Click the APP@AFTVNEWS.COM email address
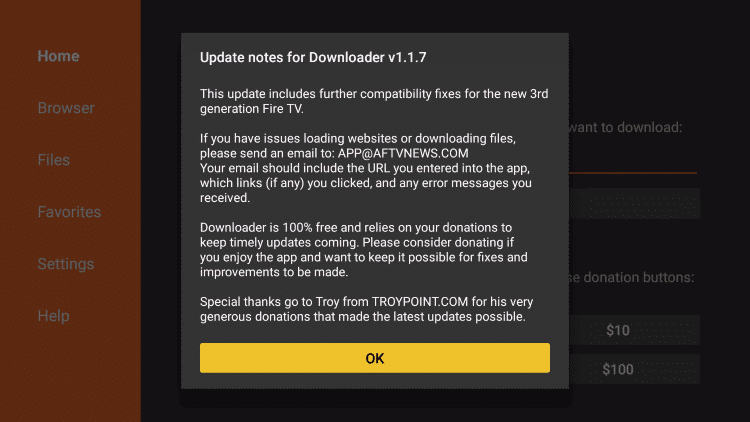 click(403, 154)
